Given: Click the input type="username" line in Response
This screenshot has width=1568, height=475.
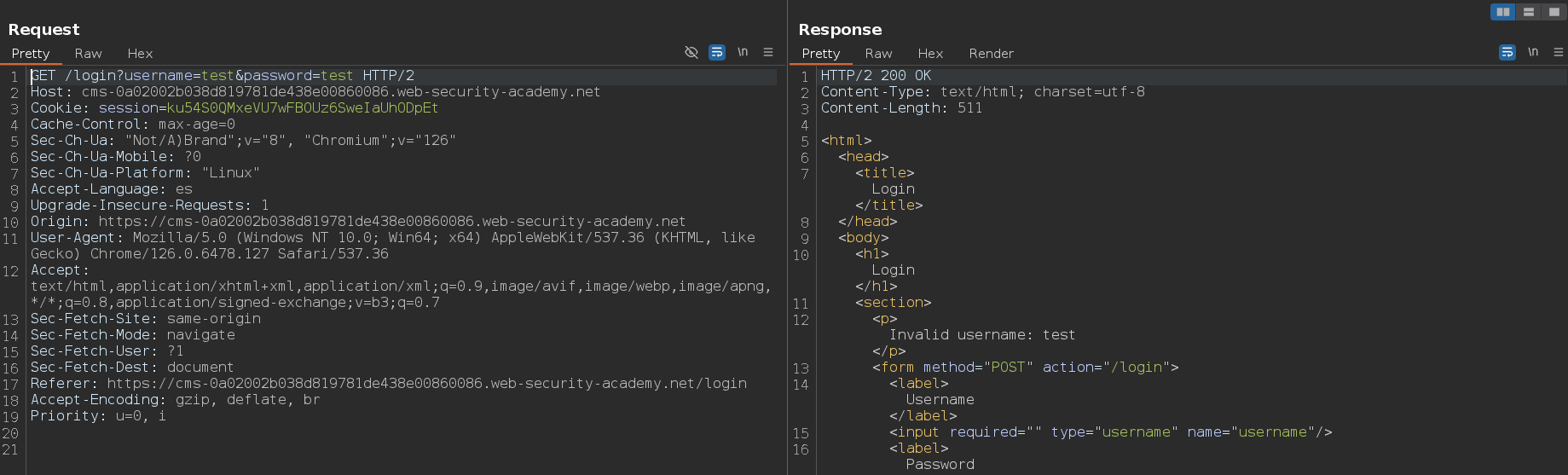Looking at the screenshot, I should (x=1111, y=432).
